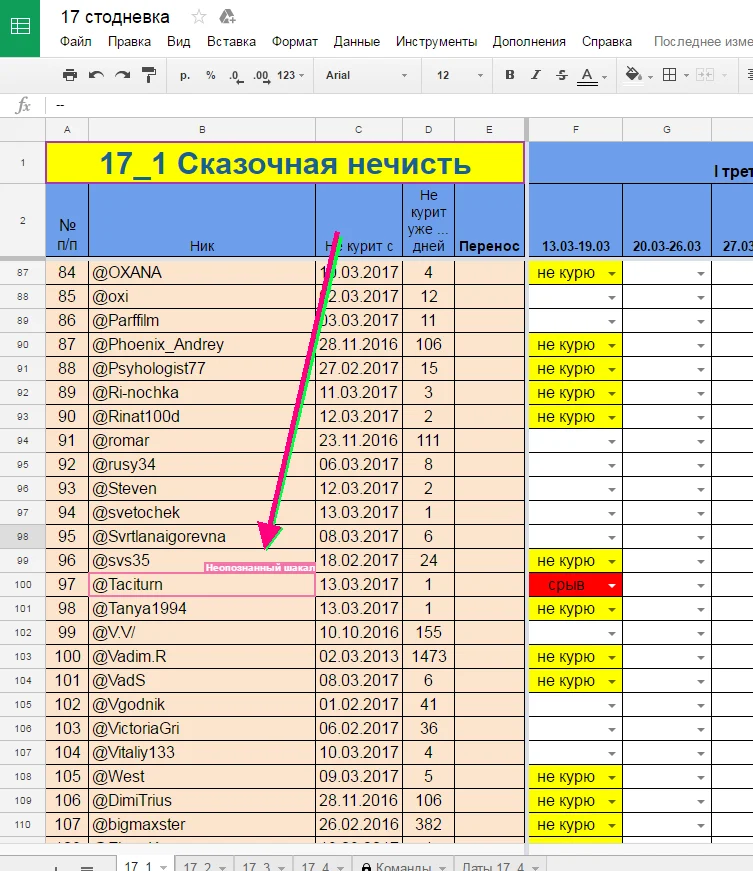This screenshot has width=753, height=871.
Task: Click the move to Drive folder icon
Action: point(227,17)
